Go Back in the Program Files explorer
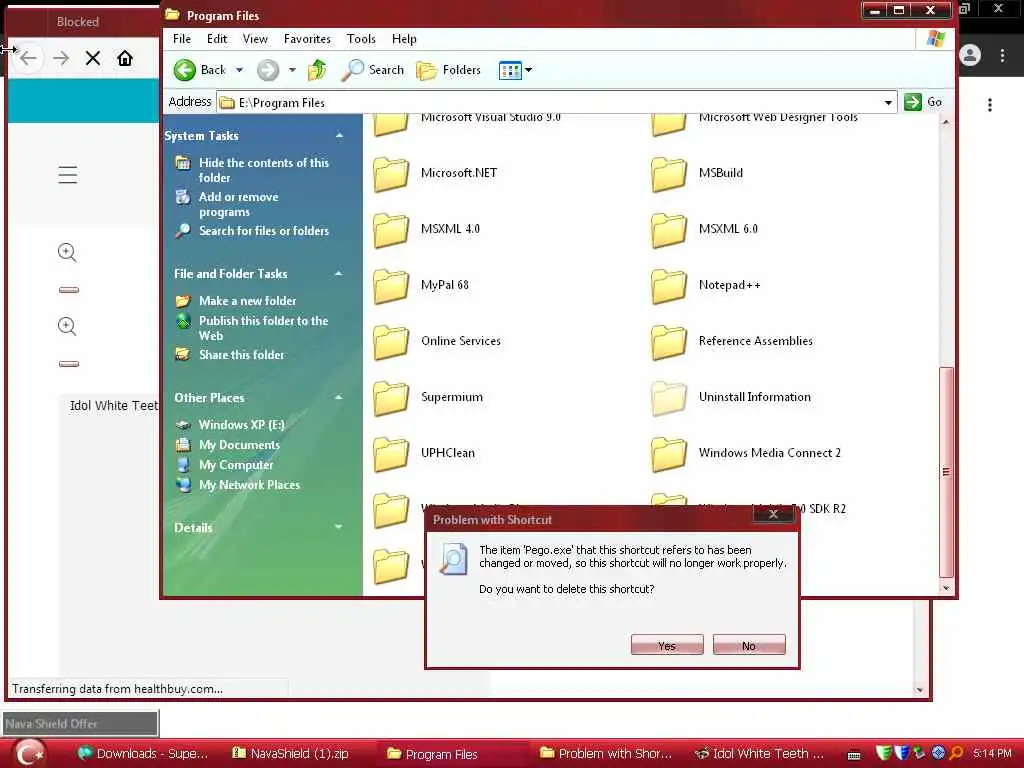 click(200, 70)
